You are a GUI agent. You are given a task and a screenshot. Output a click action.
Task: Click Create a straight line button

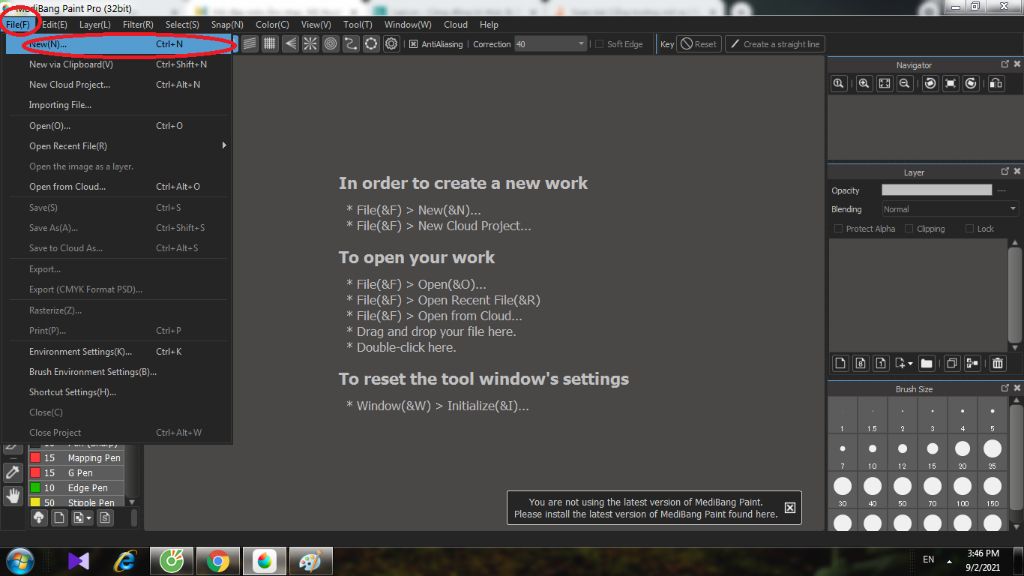tap(775, 44)
